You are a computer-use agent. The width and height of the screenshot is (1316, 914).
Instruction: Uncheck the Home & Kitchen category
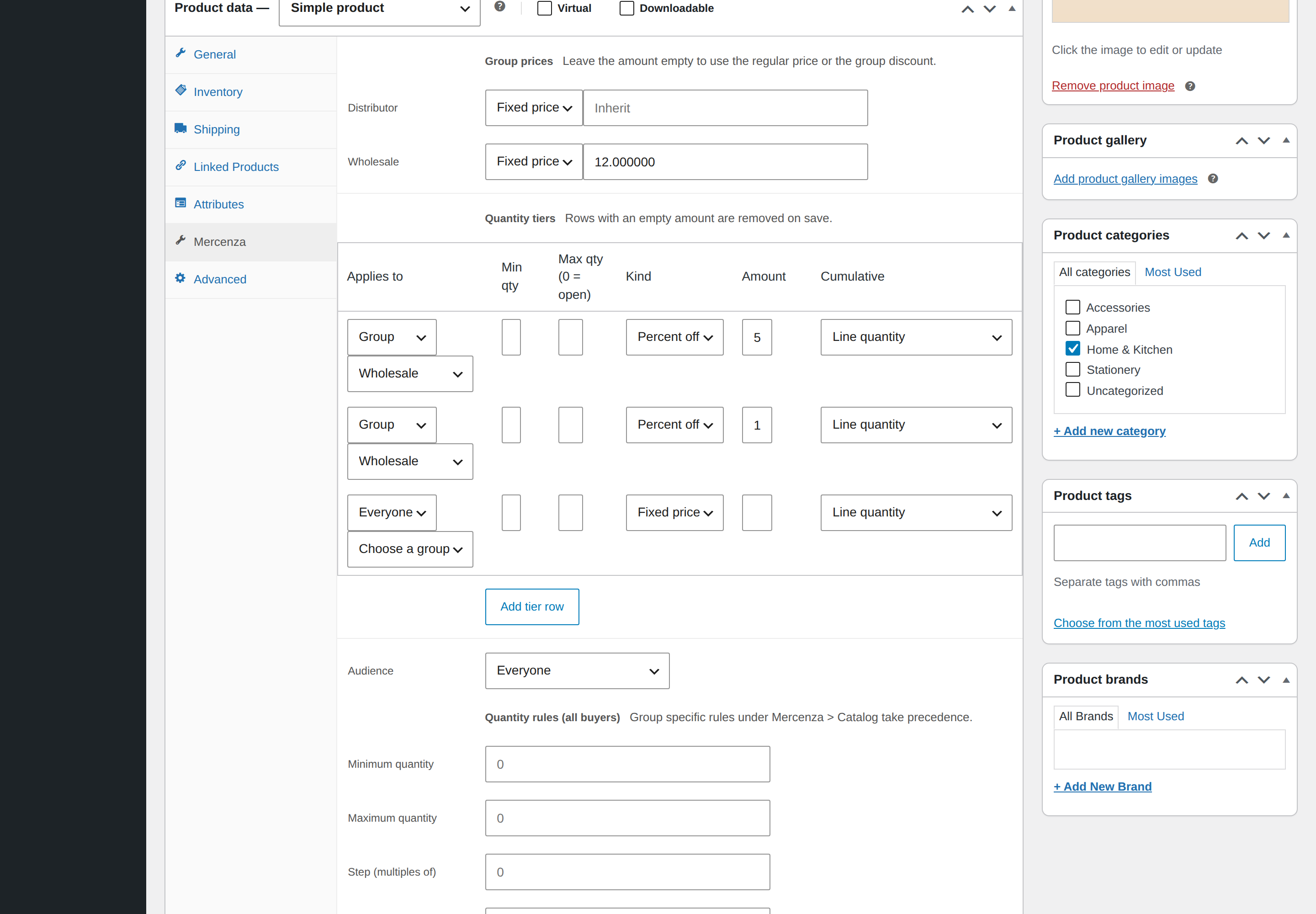(x=1072, y=349)
